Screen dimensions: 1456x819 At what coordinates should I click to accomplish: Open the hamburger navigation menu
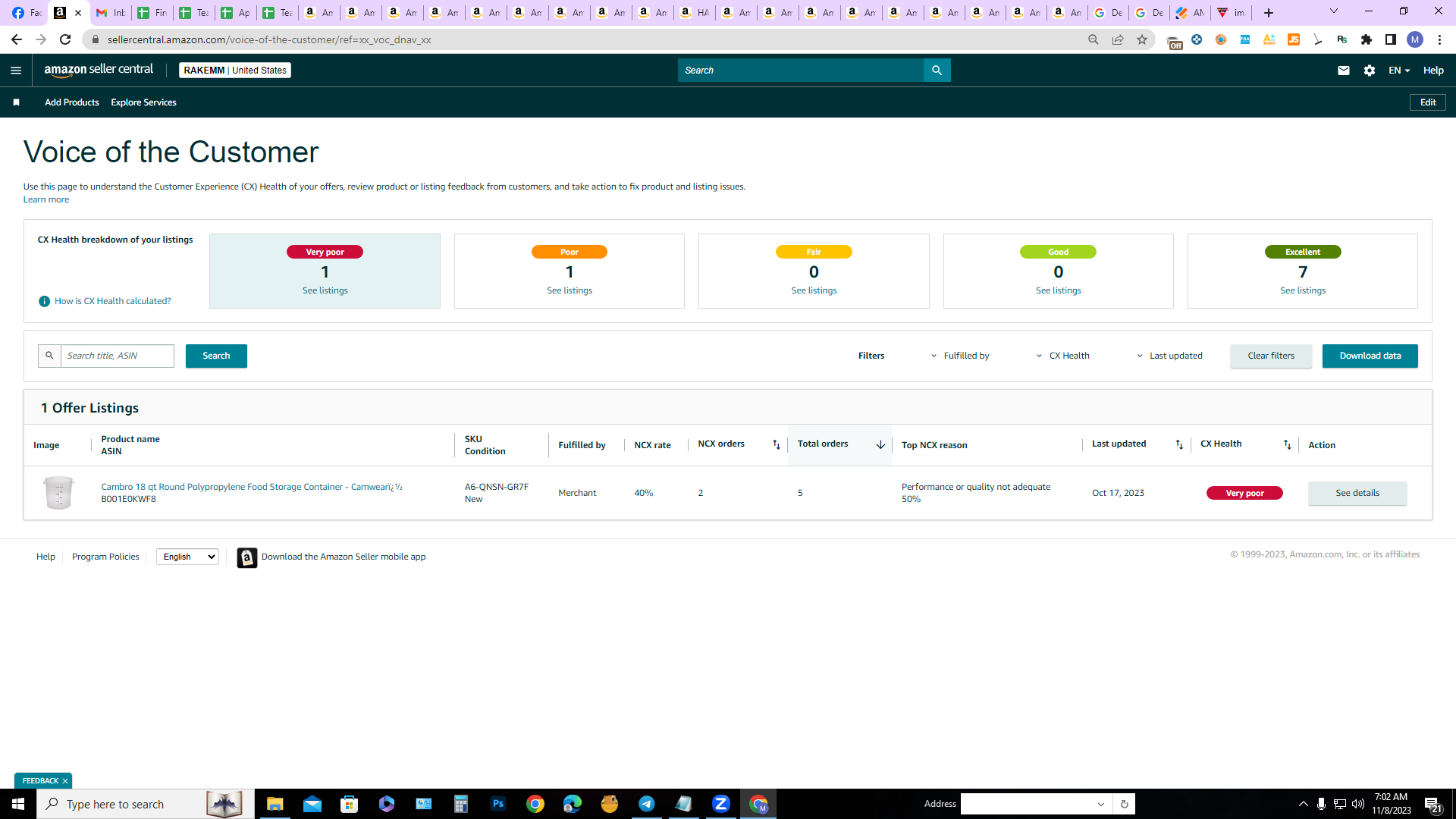[x=16, y=71]
